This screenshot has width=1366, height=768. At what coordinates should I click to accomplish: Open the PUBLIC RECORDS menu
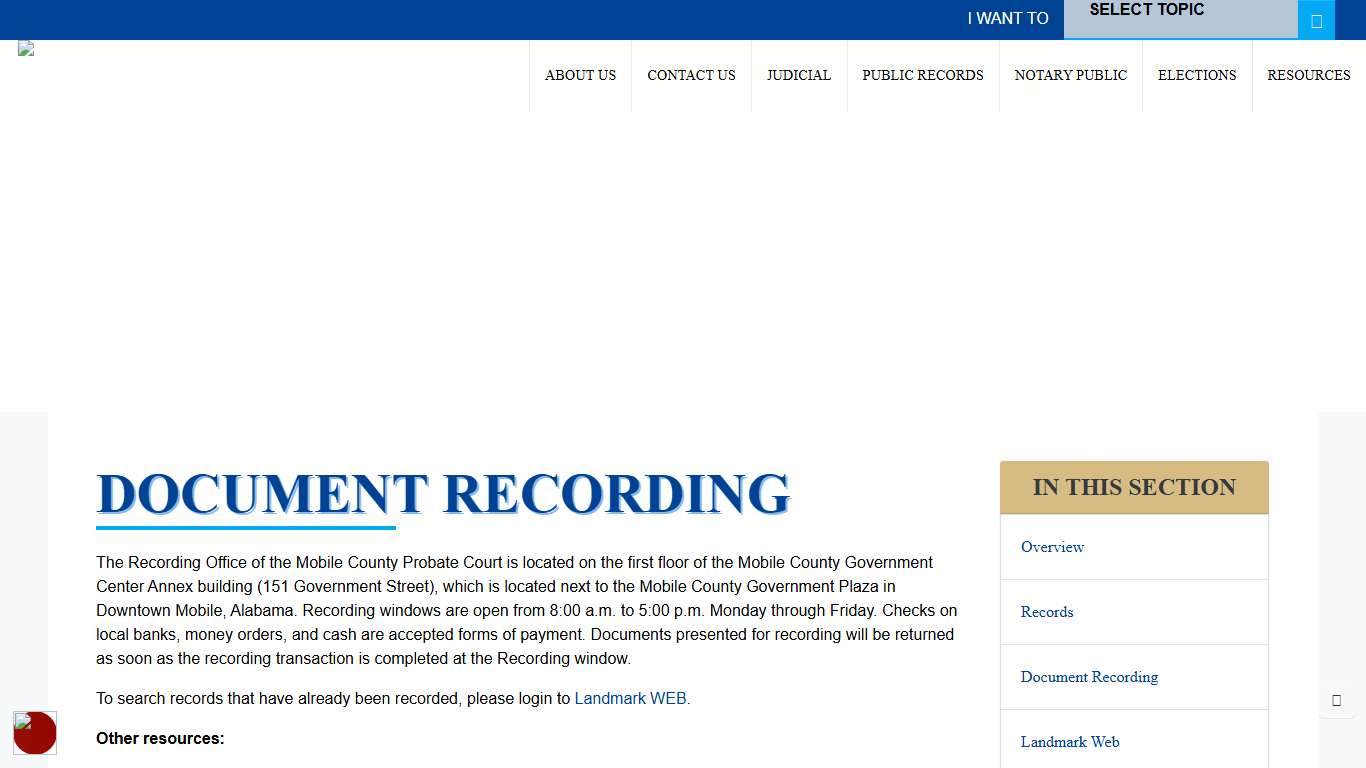(x=923, y=75)
